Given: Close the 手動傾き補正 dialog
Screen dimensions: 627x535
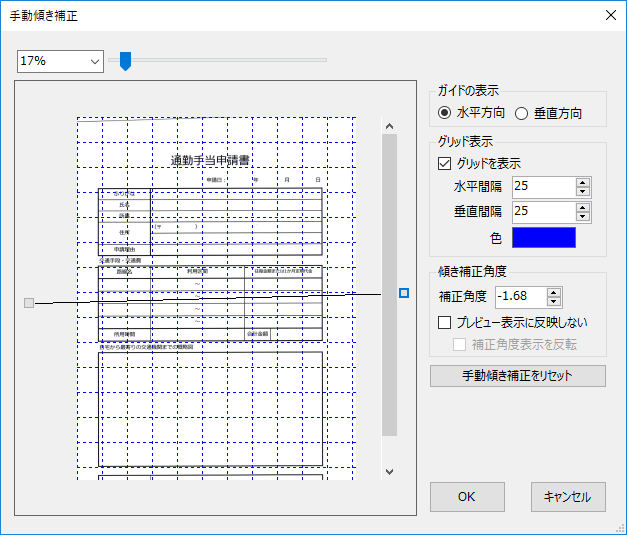Looking at the screenshot, I should point(611,15).
